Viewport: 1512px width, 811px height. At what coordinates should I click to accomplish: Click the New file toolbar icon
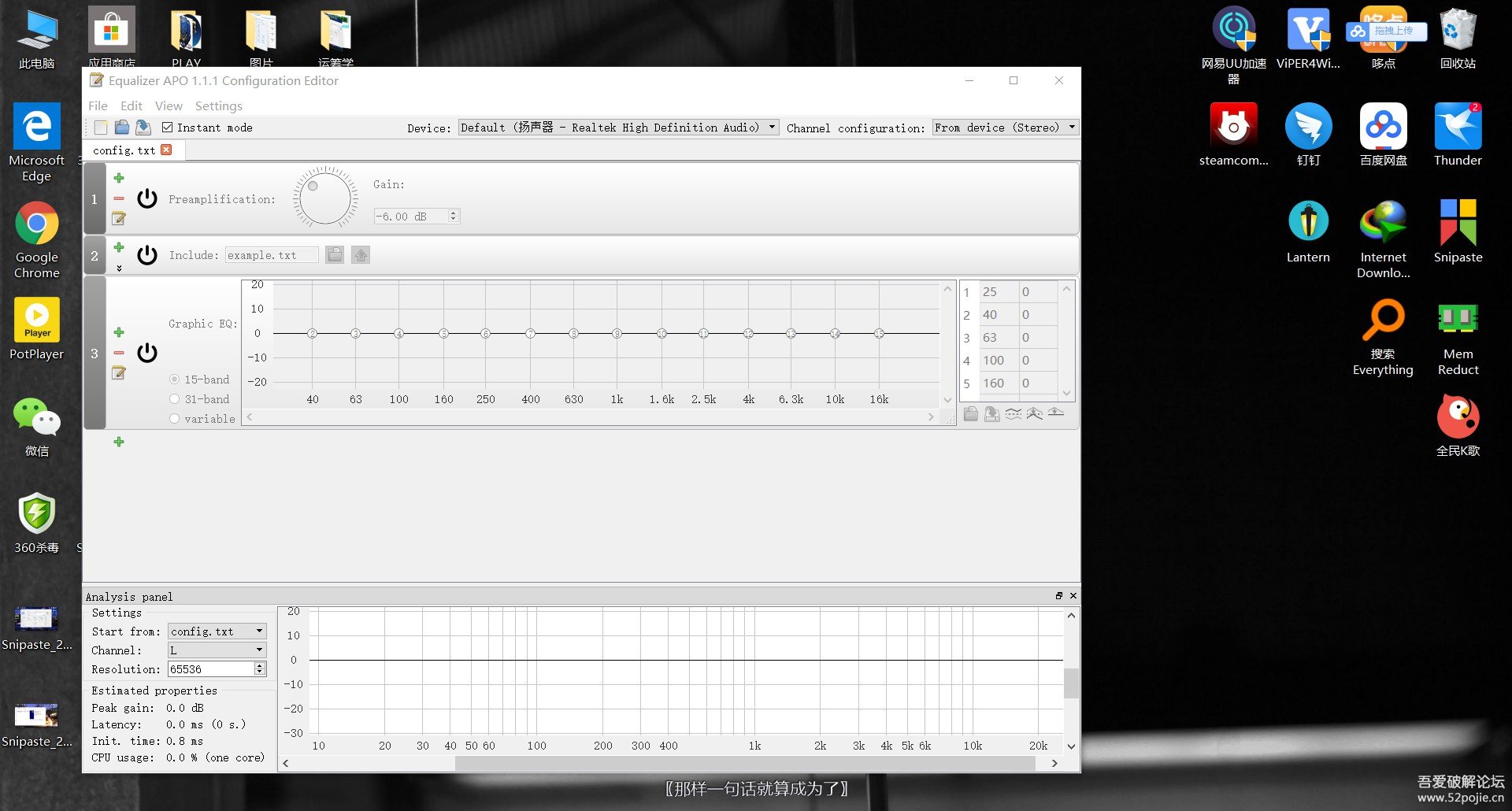(101, 128)
